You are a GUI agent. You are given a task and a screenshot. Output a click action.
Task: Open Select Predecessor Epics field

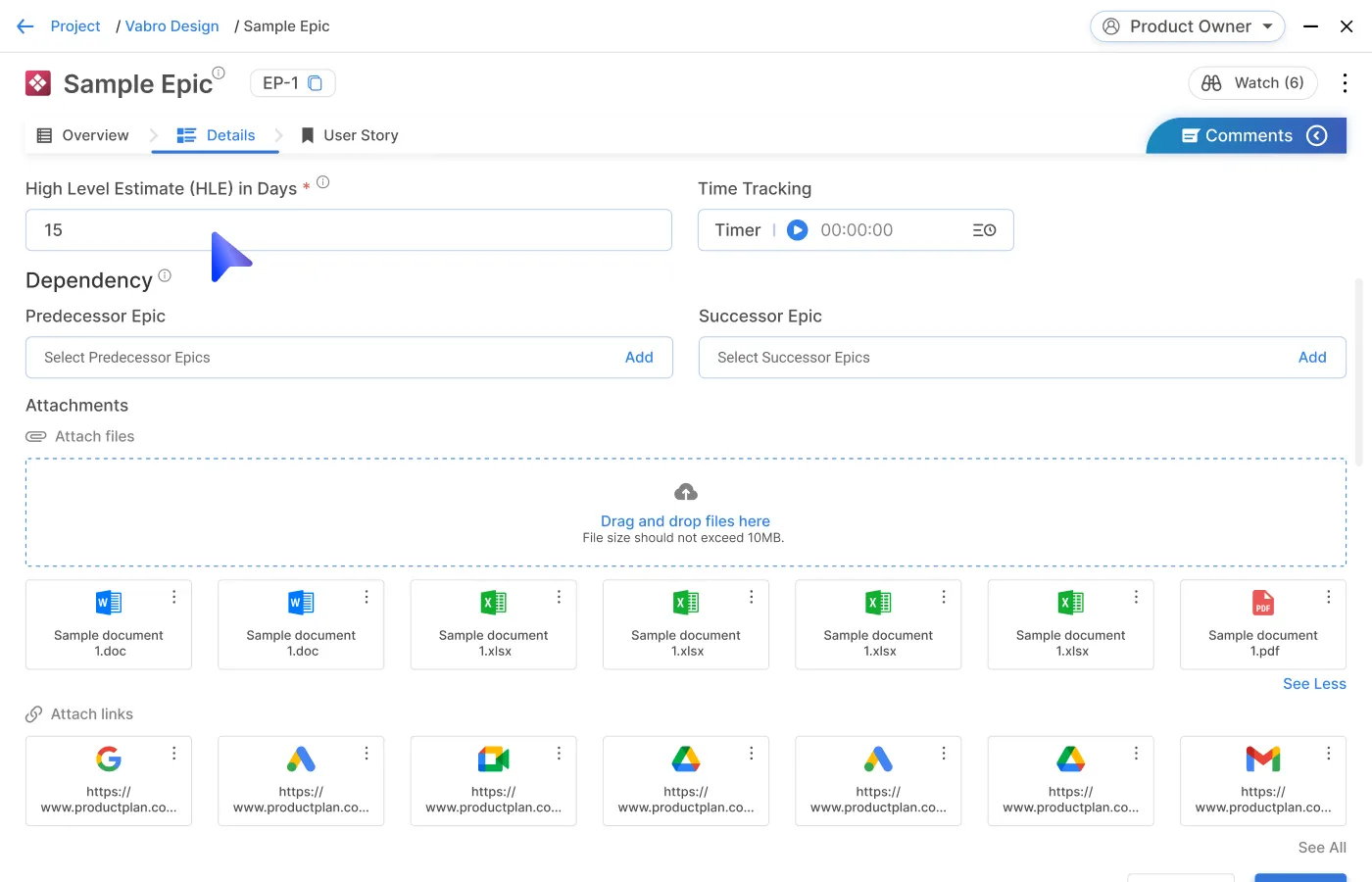(323, 358)
